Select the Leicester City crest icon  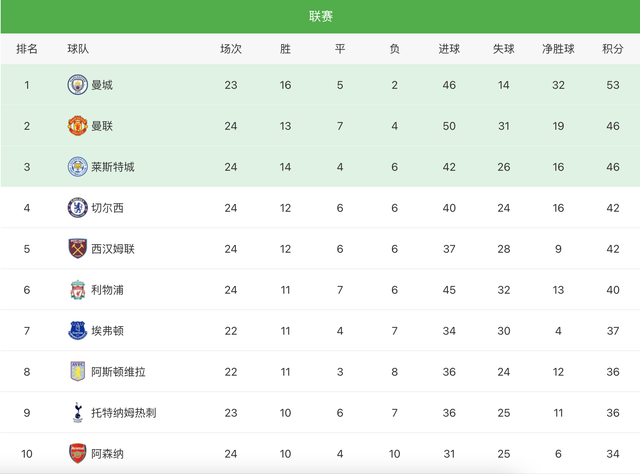coord(78,167)
